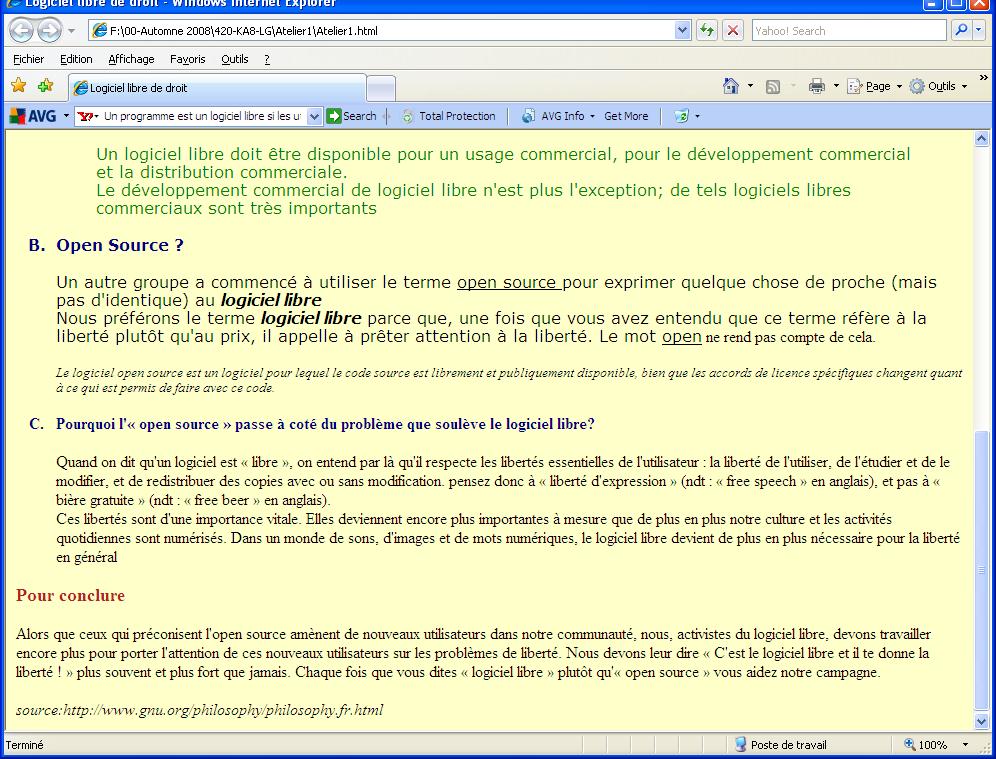Click the "Pour conclure" heading
Screen dimensions: 996x759
point(71,595)
